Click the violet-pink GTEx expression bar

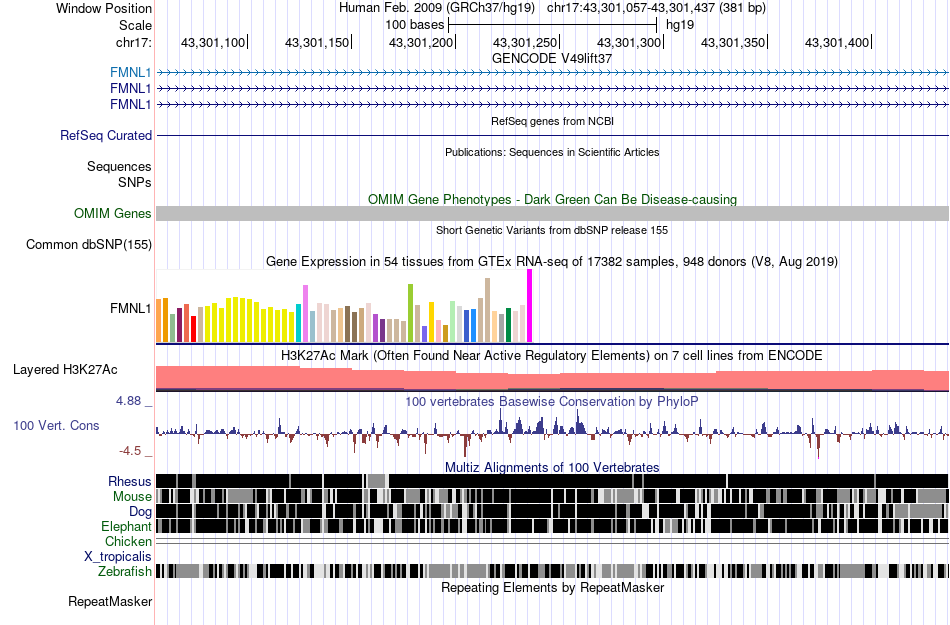305,314
